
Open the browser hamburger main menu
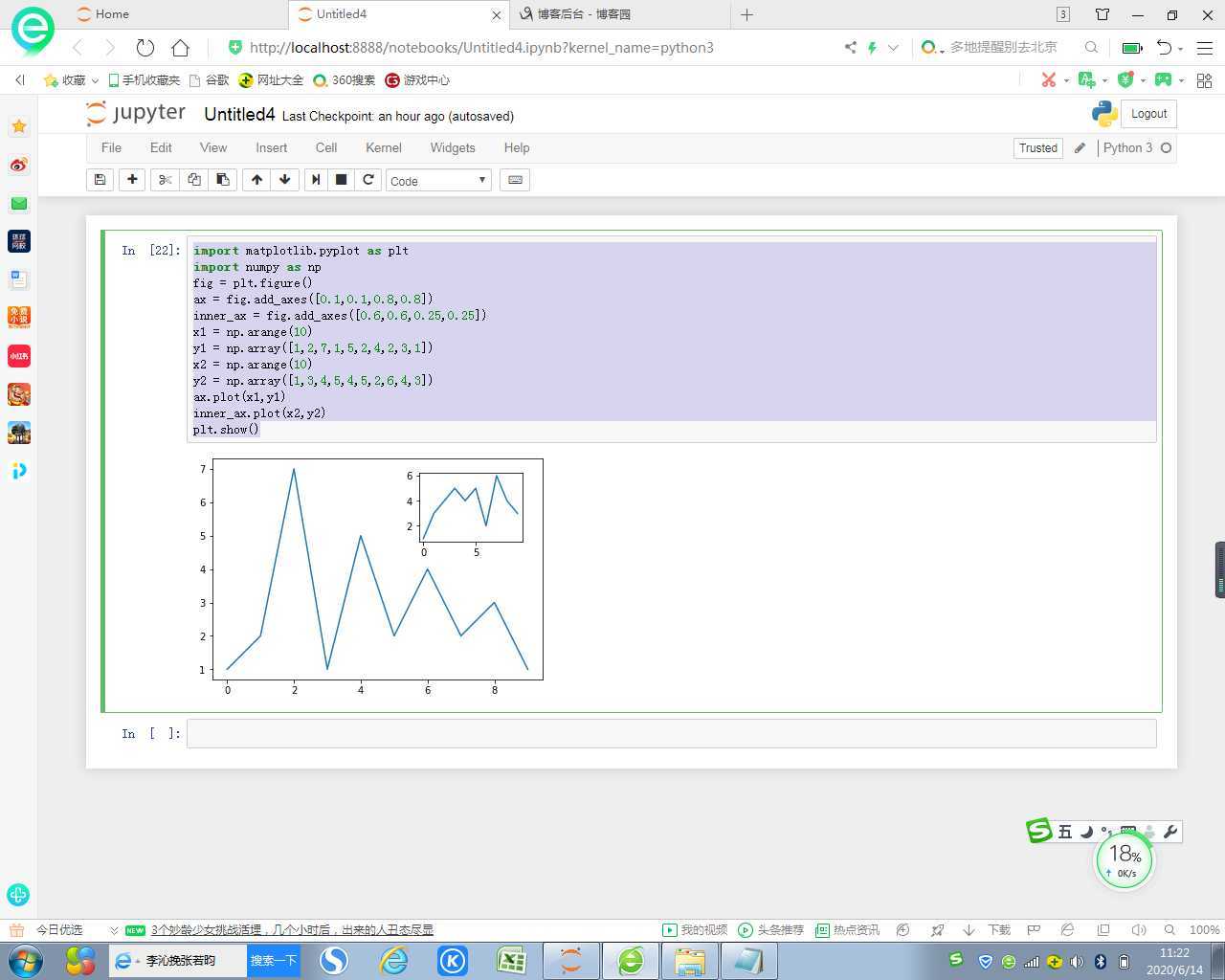coord(1205,47)
